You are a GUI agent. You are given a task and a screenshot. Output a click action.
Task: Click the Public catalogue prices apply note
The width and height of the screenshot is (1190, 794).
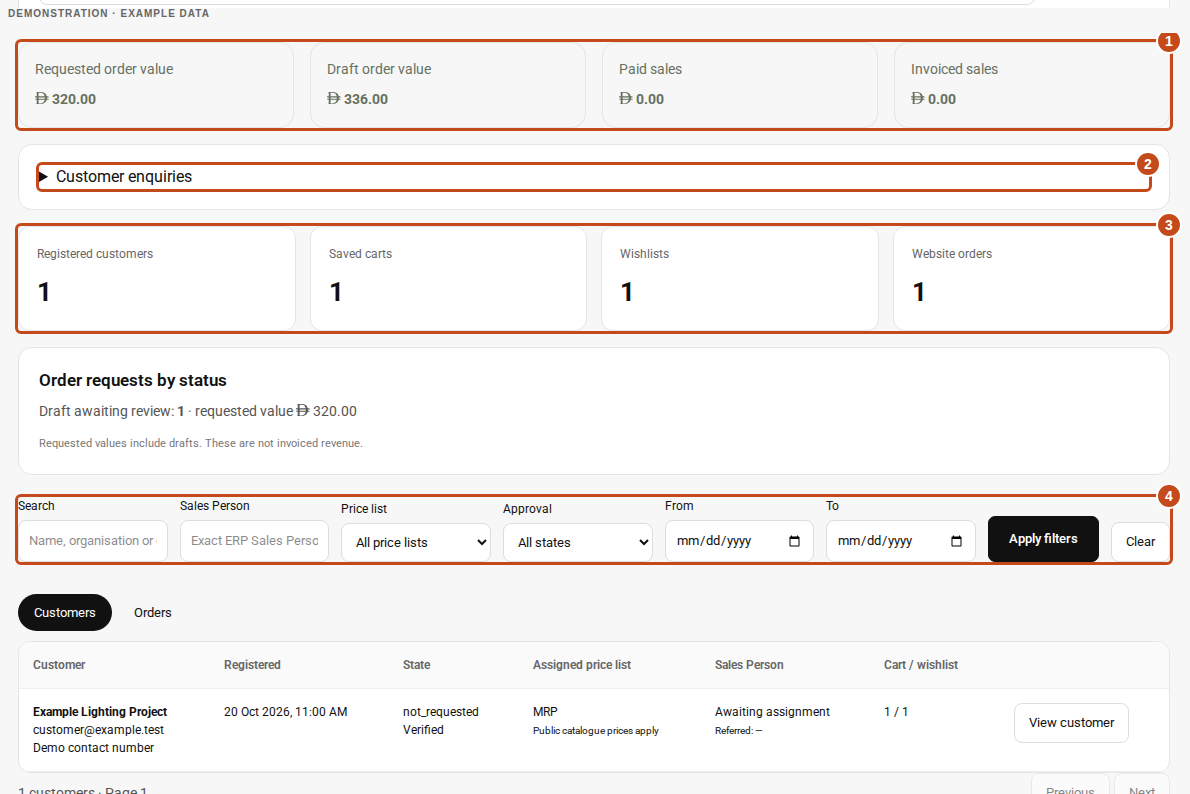click(596, 731)
